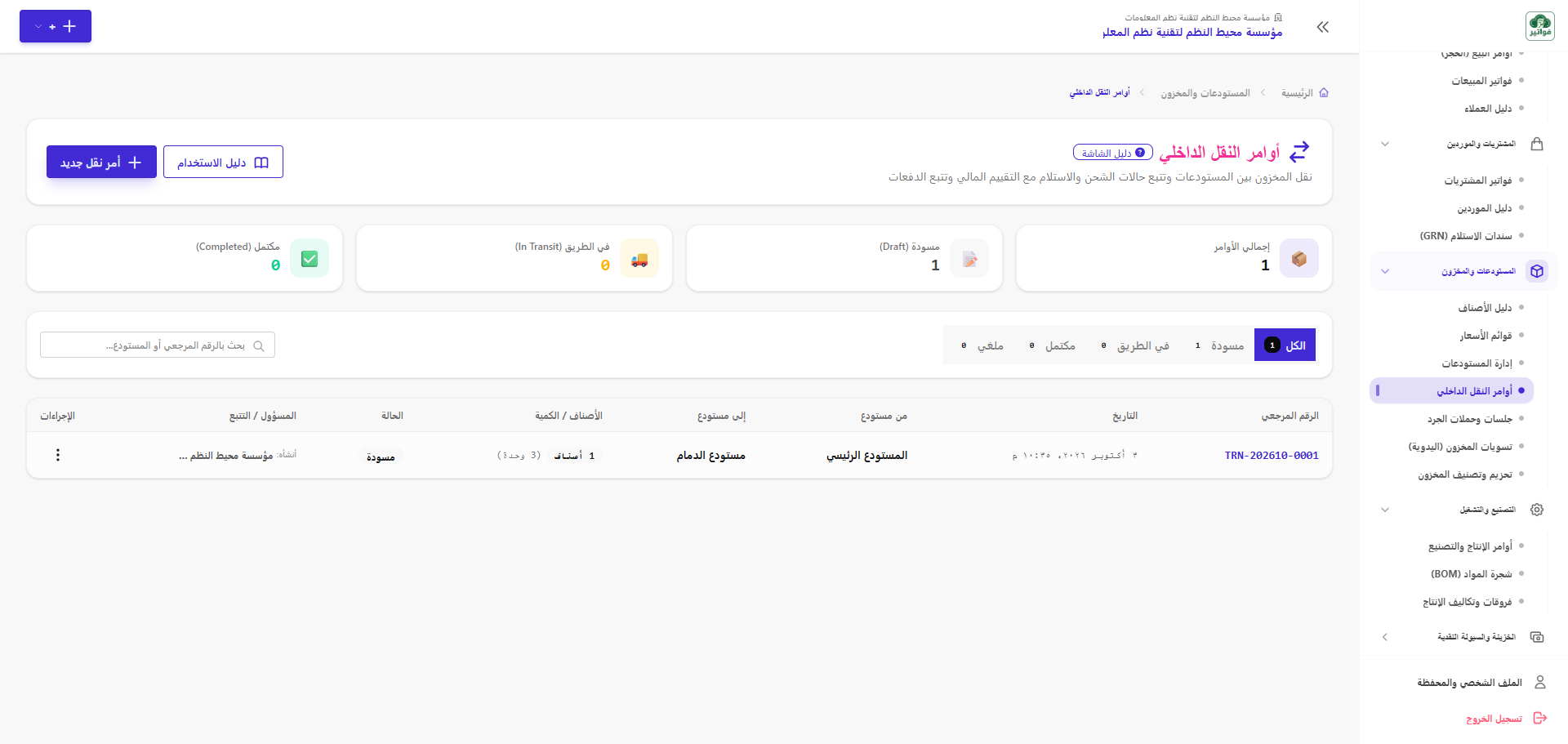Click the purchases bag icon in sidebar
The image size is (1568, 744).
coord(1537,144)
